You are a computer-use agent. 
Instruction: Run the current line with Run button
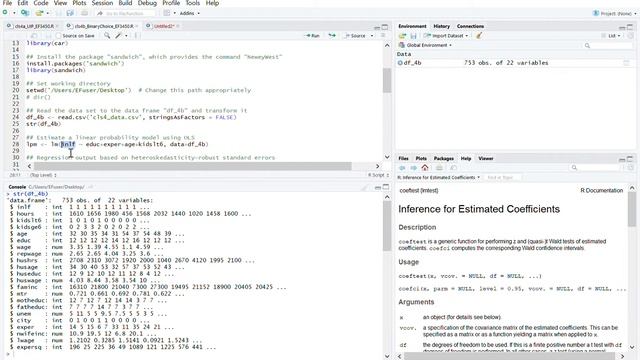click(312, 36)
